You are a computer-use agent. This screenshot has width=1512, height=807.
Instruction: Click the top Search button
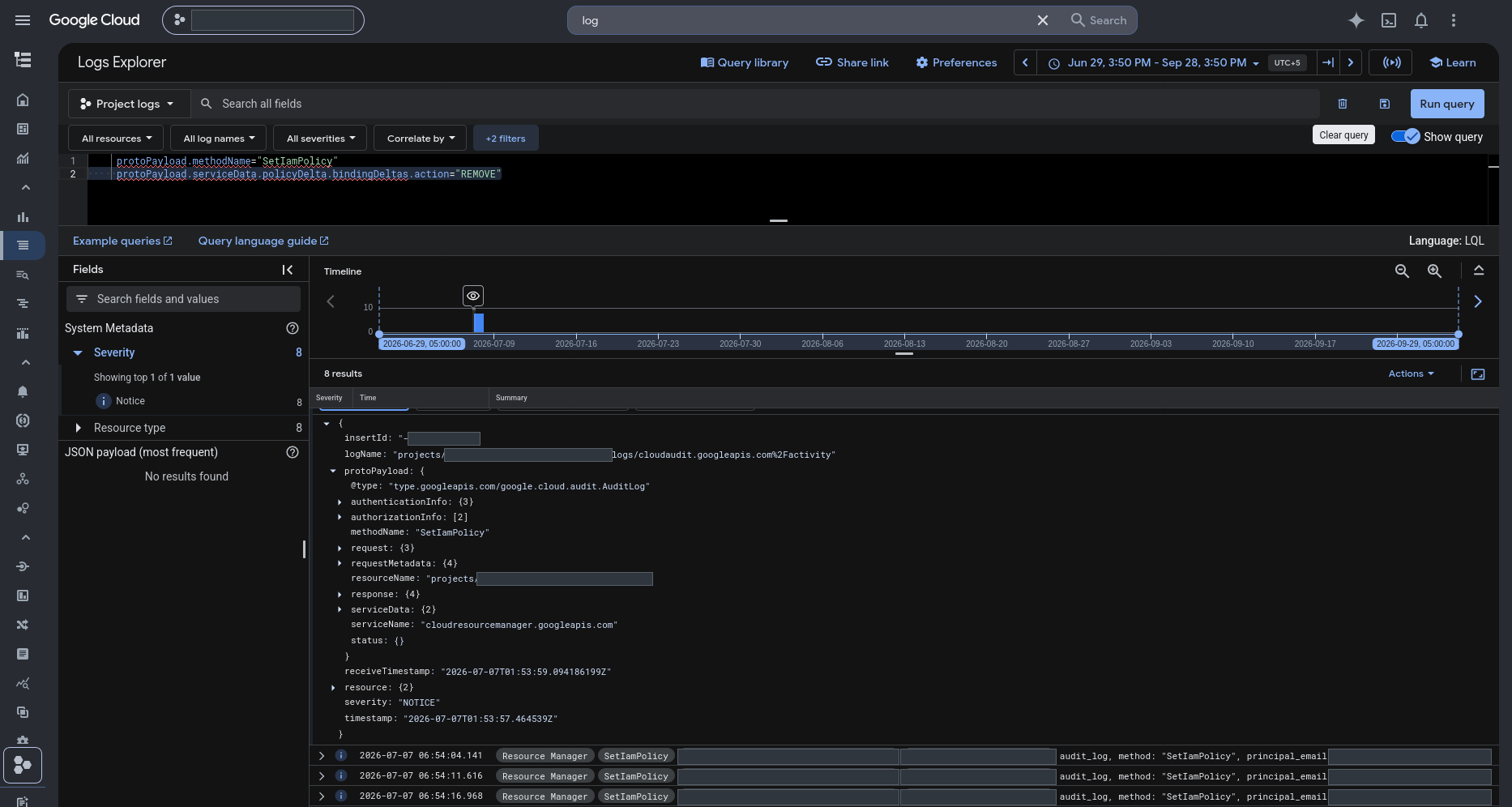(x=1099, y=20)
